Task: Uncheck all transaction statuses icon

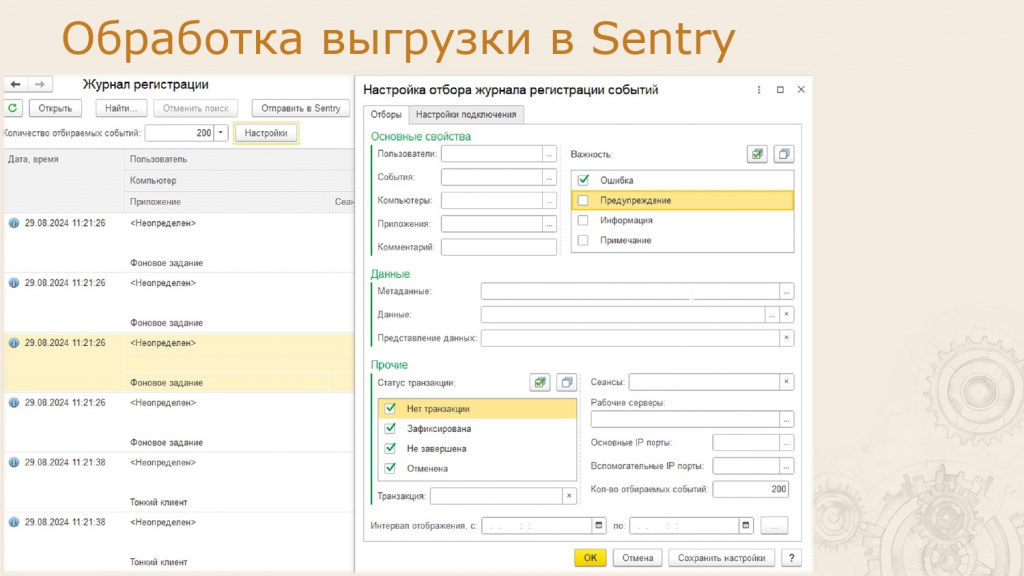Action: click(567, 382)
